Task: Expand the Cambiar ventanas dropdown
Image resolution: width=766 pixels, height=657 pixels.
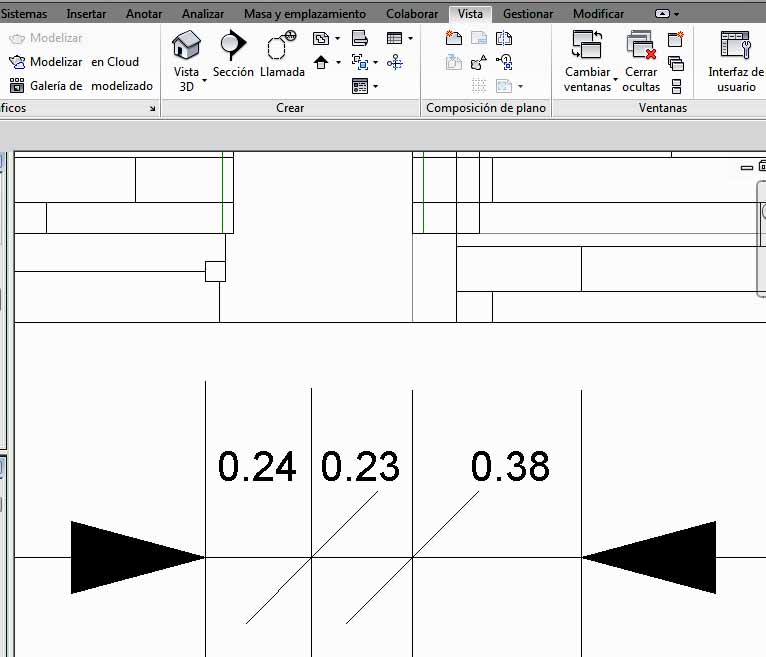Action: pyautogui.click(x=615, y=79)
